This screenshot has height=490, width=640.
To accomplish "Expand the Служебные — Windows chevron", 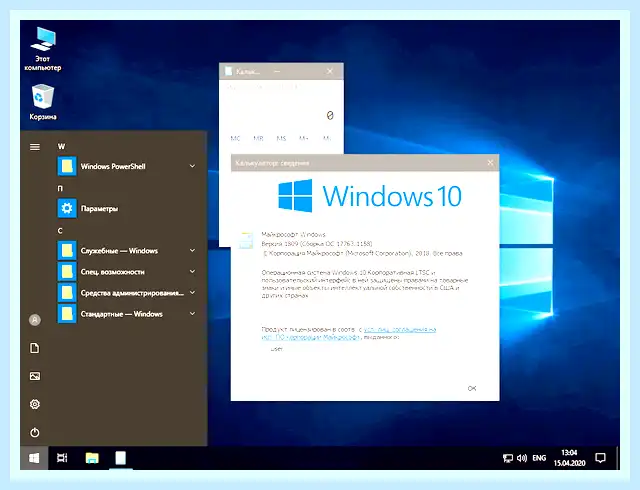I will pos(192,250).
